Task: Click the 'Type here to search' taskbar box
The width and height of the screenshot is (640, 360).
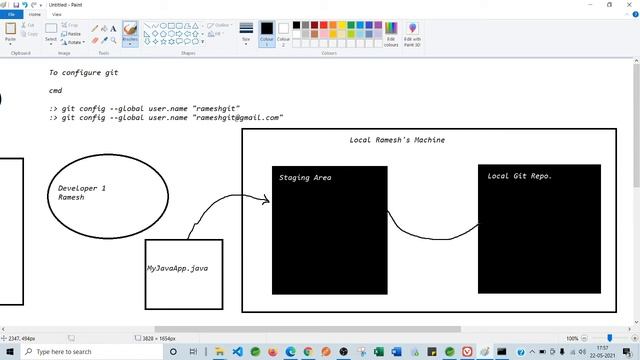Action: 91,351
